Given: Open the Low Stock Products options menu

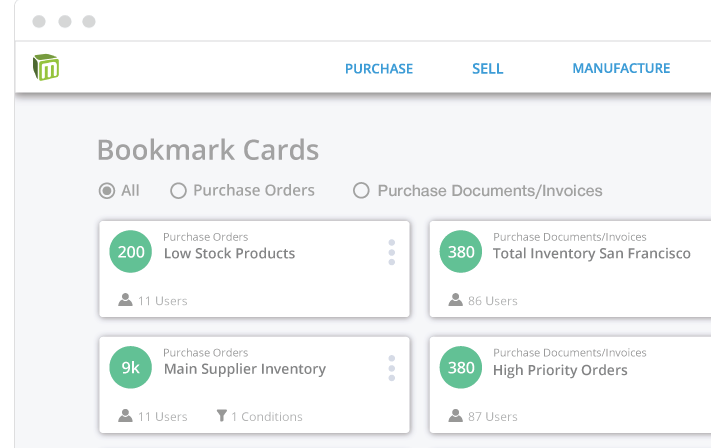Looking at the screenshot, I should pos(392,253).
